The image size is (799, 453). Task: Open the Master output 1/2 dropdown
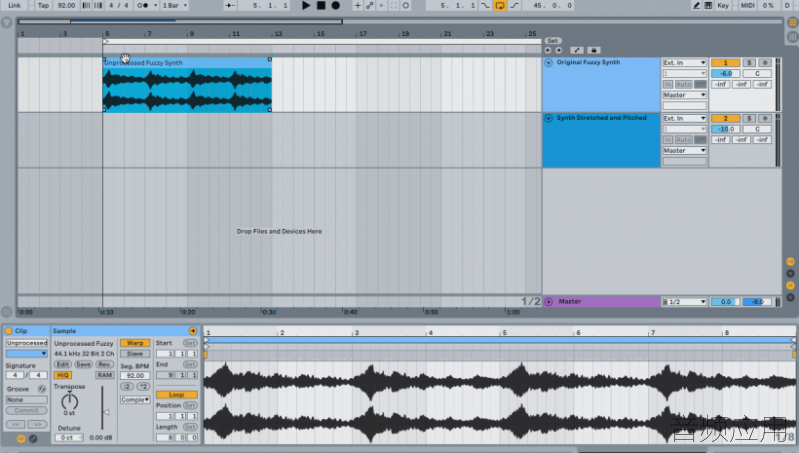pos(684,302)
